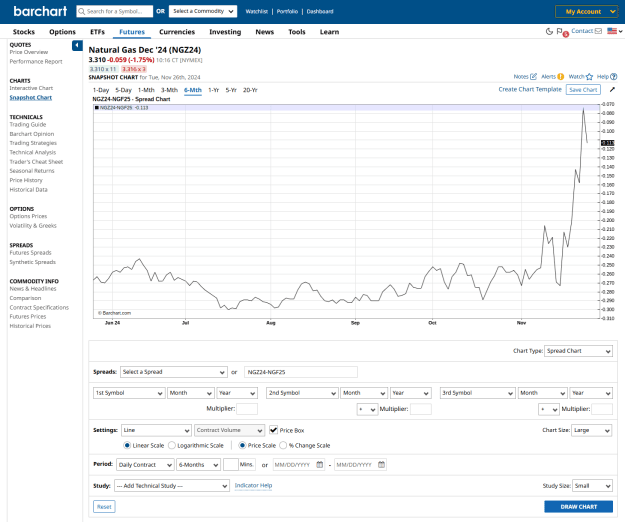The image size is (625, 522).
Task: Select Linear Scale radio button
Action: coord(127,445)
